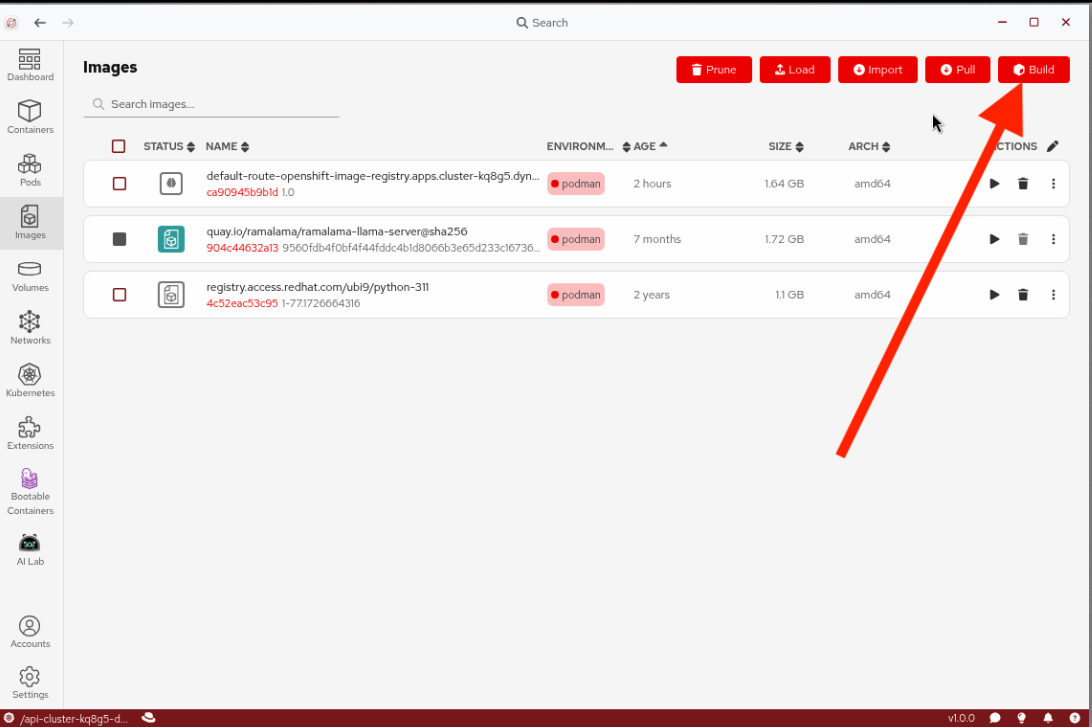This screenshot has width=1092, height=727.
Task: Click the Build image button
Action: pyautogui.click(x=1033, y=70)
